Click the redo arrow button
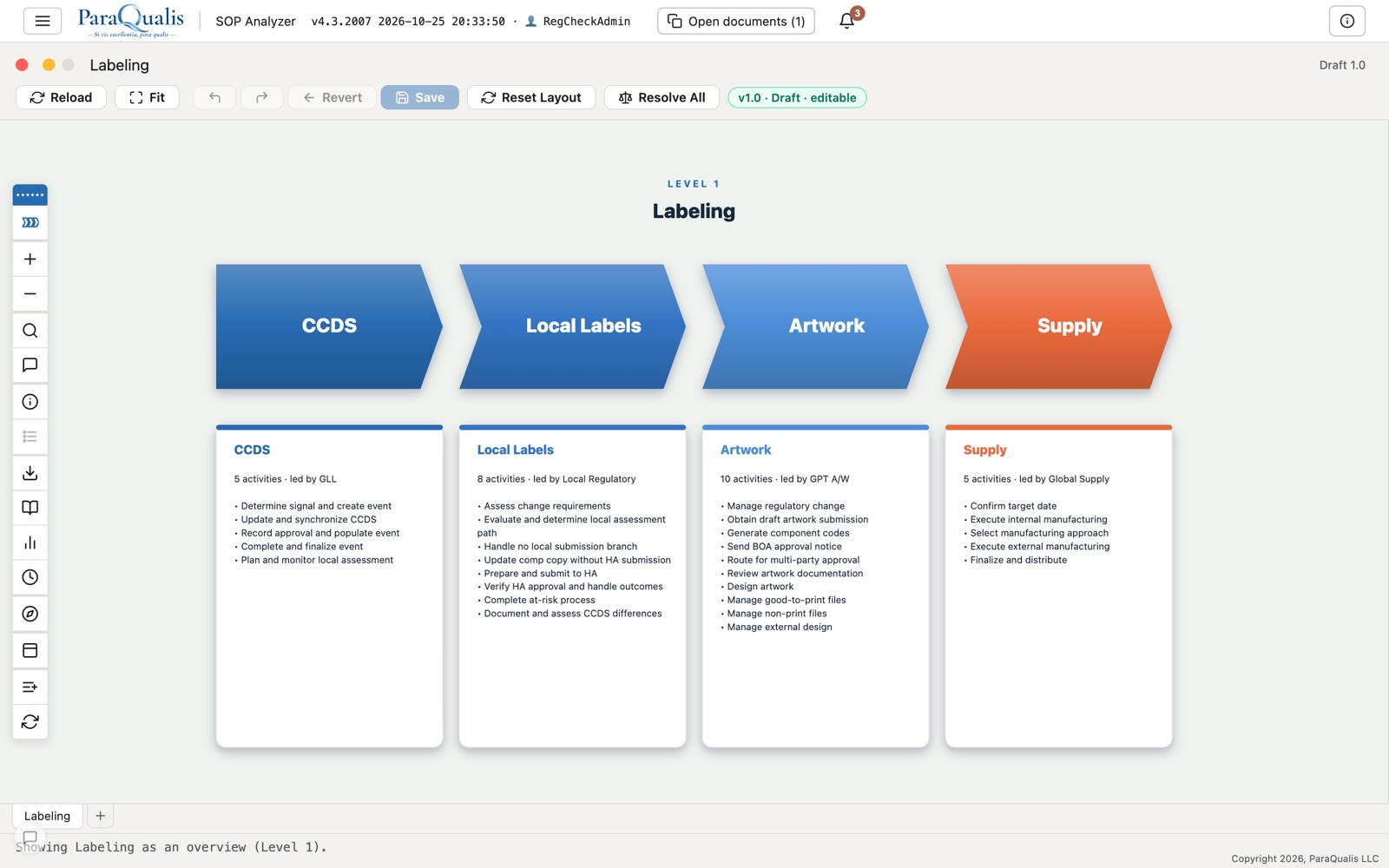Image resolution: width=1389 pixels, height=868 pixels. pos(261,97)
